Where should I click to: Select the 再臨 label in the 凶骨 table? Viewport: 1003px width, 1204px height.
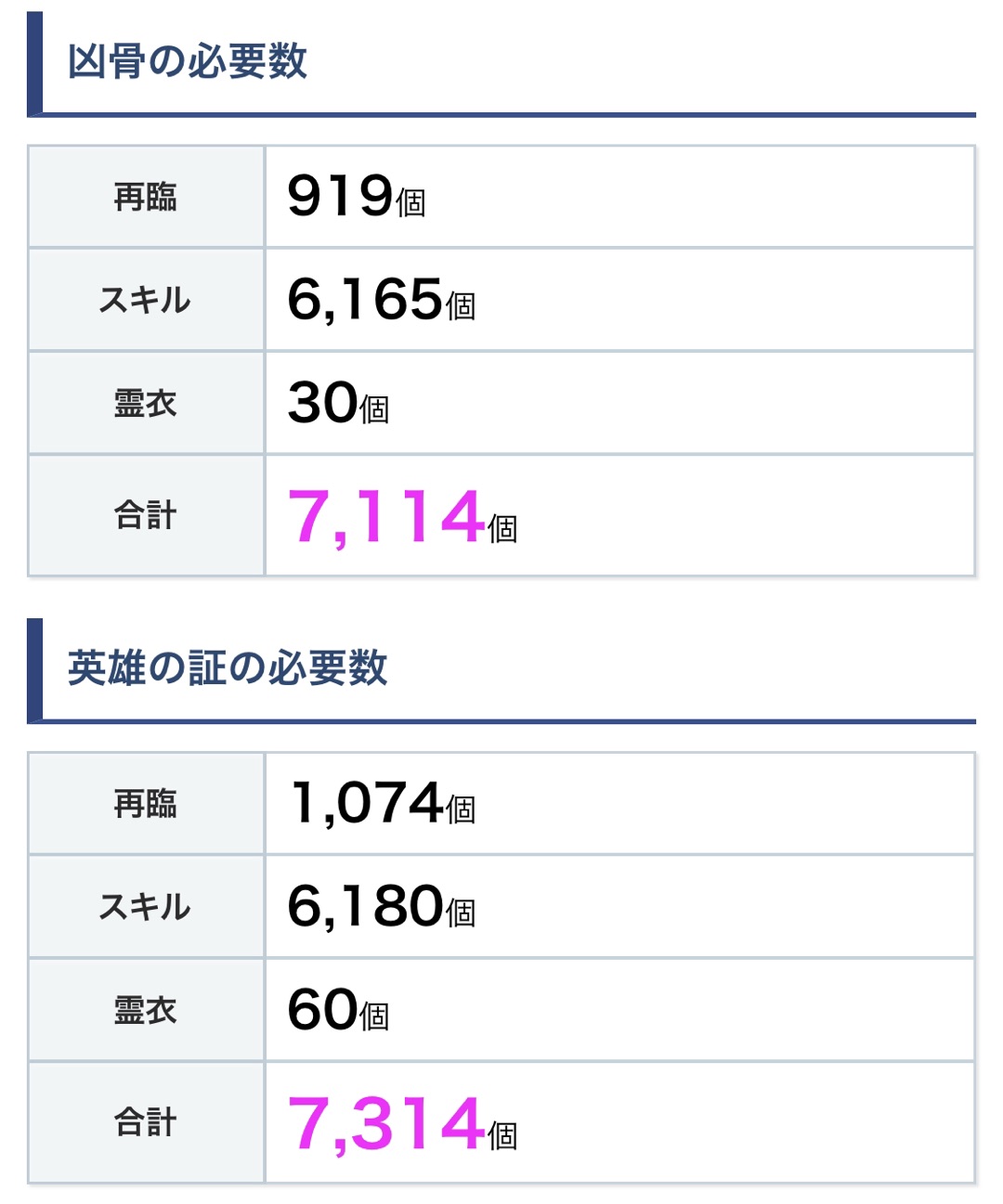pos(146,197)
